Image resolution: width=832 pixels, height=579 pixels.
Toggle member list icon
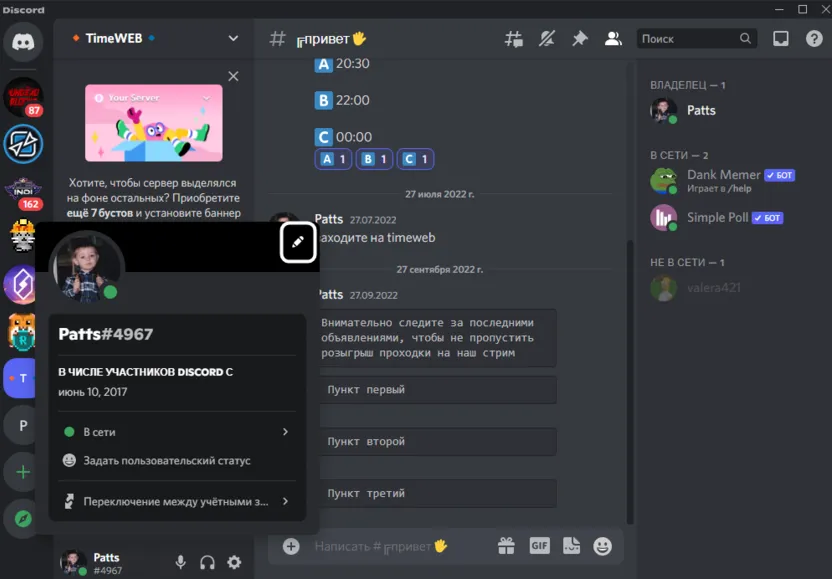[x=613, y=39]
